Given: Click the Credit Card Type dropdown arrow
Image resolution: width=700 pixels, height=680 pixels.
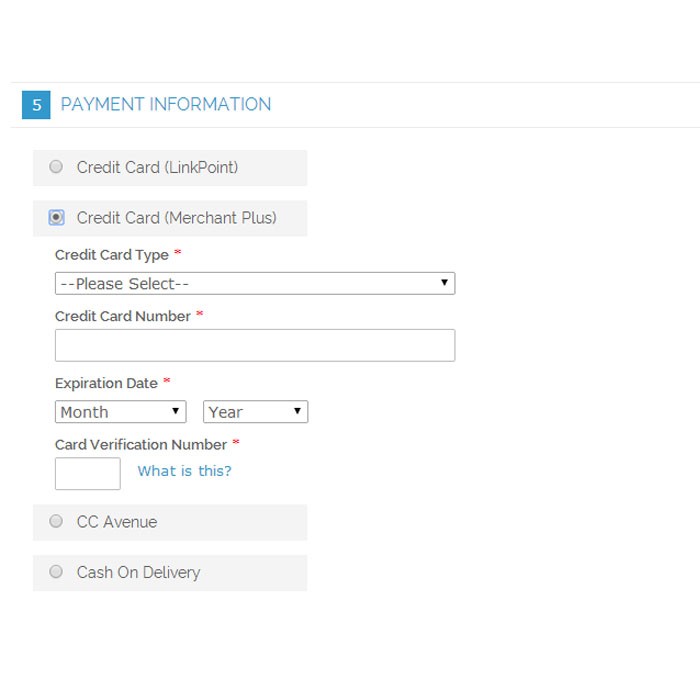Looking at the screenshot, I should pyautogui.click(x=444, y=284).
